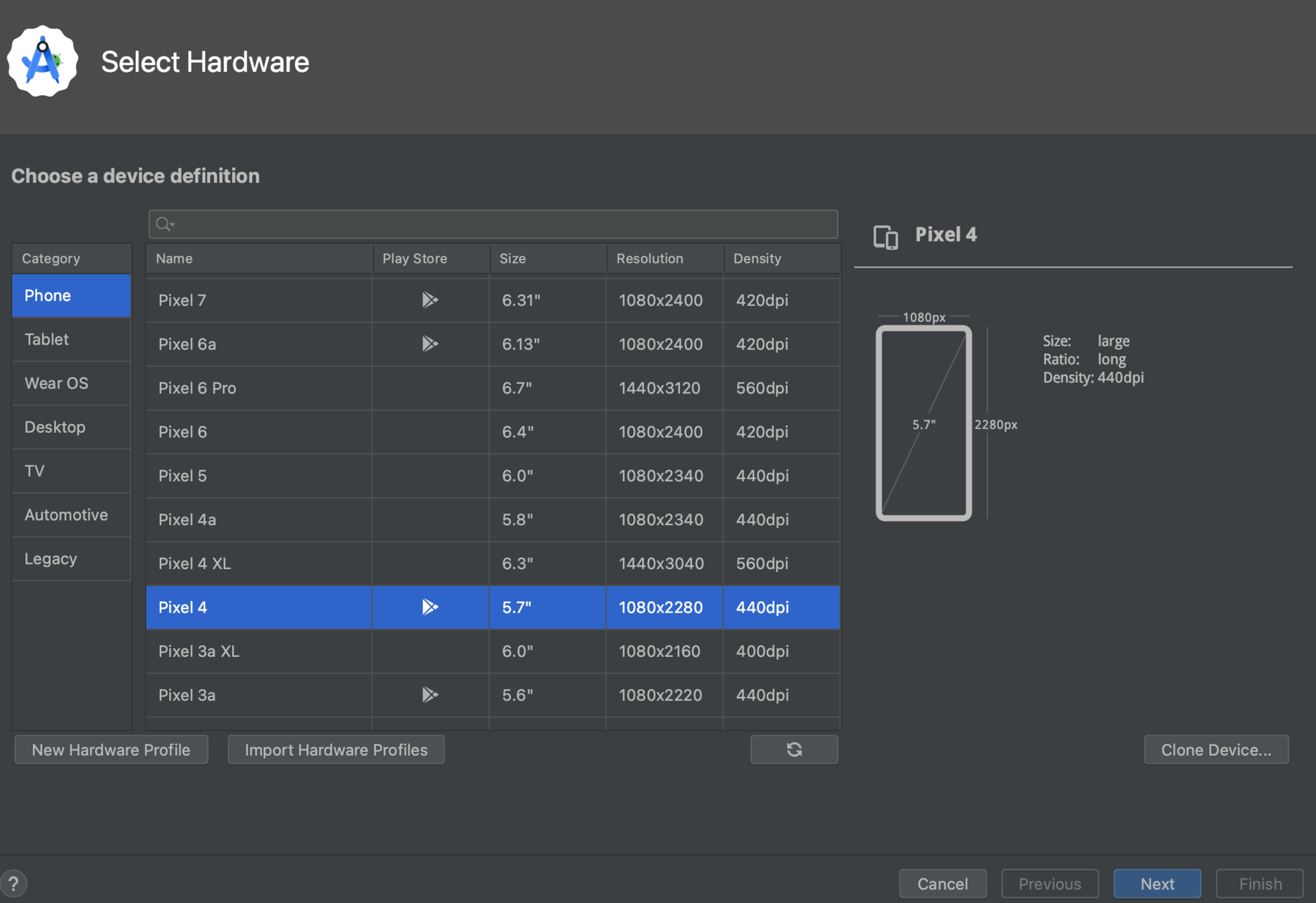The width and height of the screenshot is (1316, 903).
Task: Click the refresh device list icon button
Action: [794, 750]
